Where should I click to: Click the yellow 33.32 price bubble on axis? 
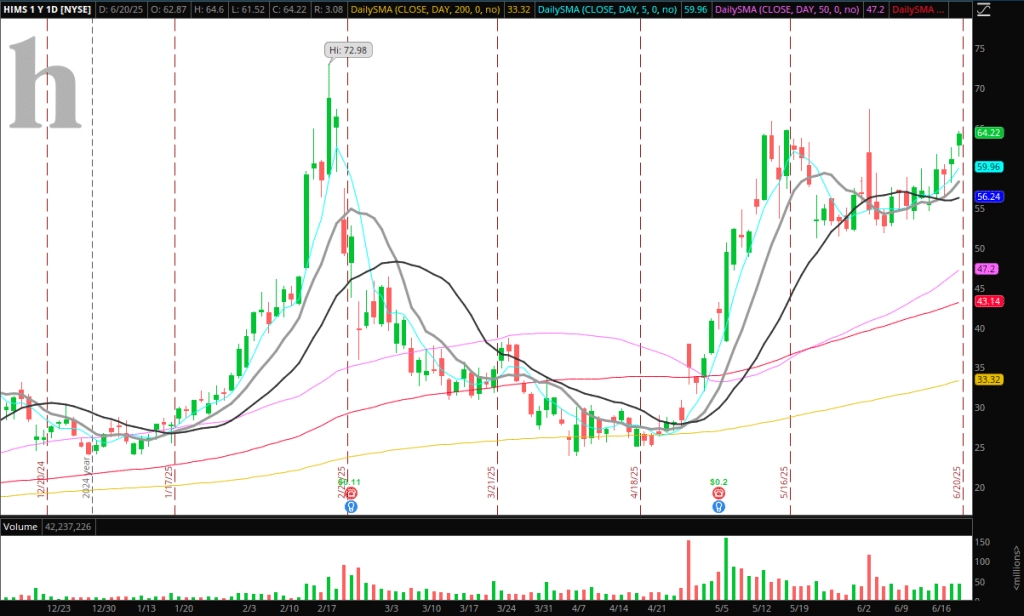(x=988, y=380)
